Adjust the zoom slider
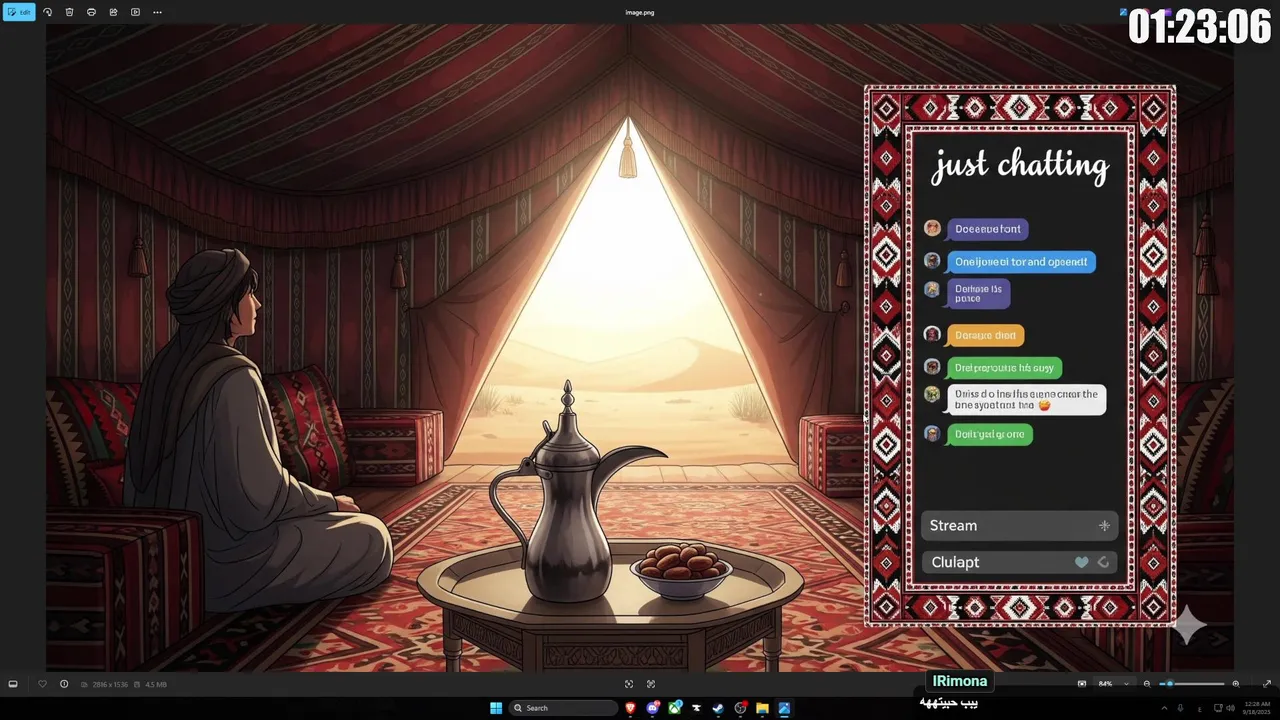Image resolution: width=1280 pixels, height=720 pixels. (1193, 684)
